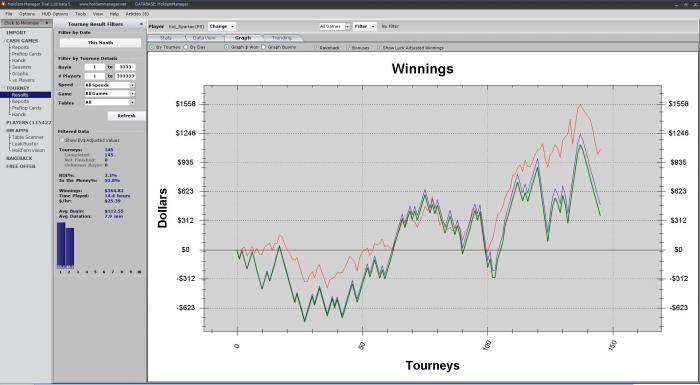Click the maximum # Players input field
This screenshot has height=385, width=700.
[125, 76]
